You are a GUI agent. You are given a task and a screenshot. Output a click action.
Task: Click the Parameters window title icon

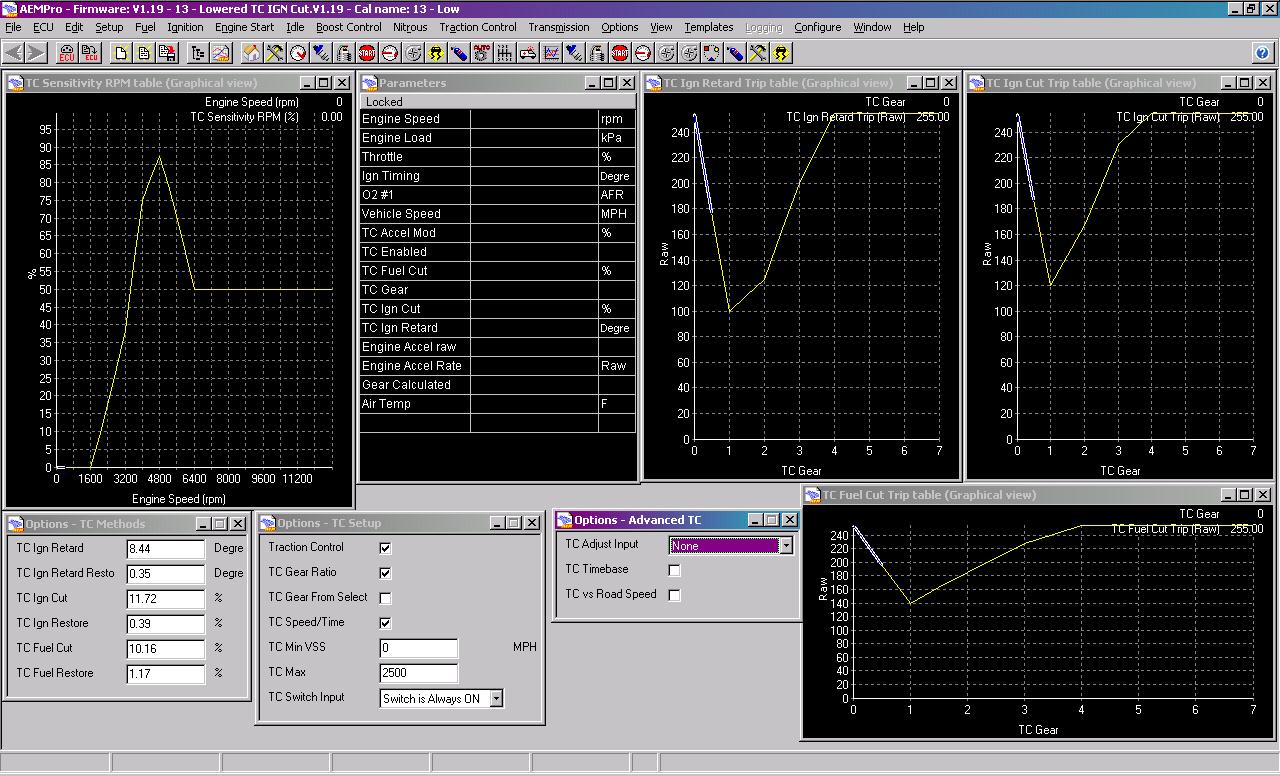tap(370, 83)
